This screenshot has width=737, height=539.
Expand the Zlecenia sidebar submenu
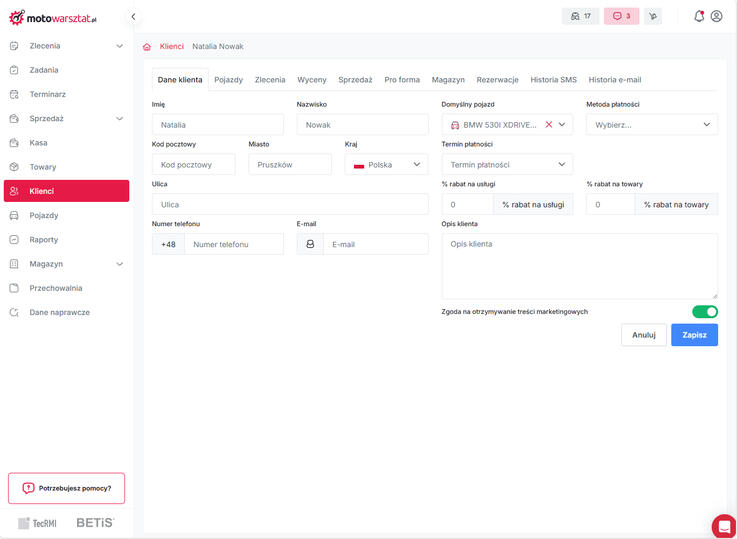click(119, 46)
